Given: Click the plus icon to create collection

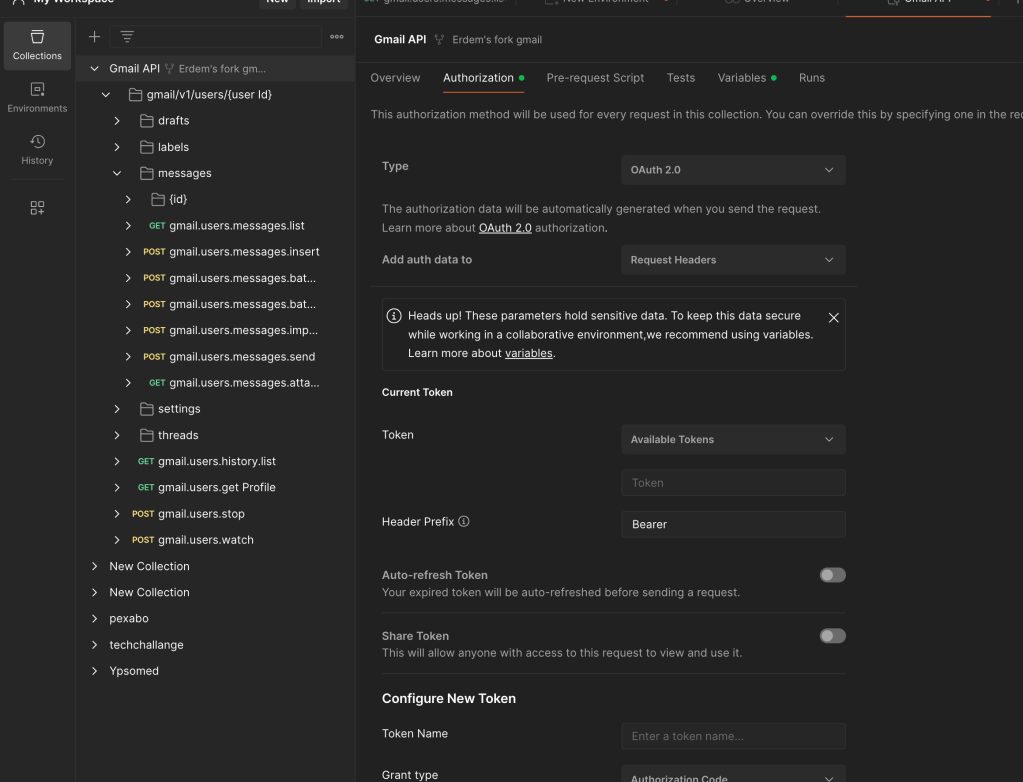Looking at the screenshot, I should tap(95, 37).
